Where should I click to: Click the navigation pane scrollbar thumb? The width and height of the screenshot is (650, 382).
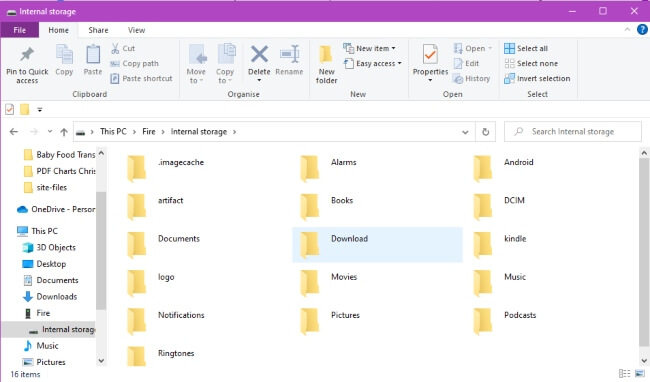(x=101, y=250)
